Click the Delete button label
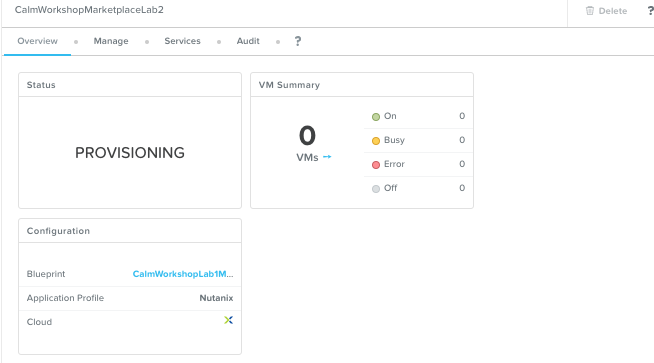The width and height of the screenshot is (654, 363). (613, 11)
